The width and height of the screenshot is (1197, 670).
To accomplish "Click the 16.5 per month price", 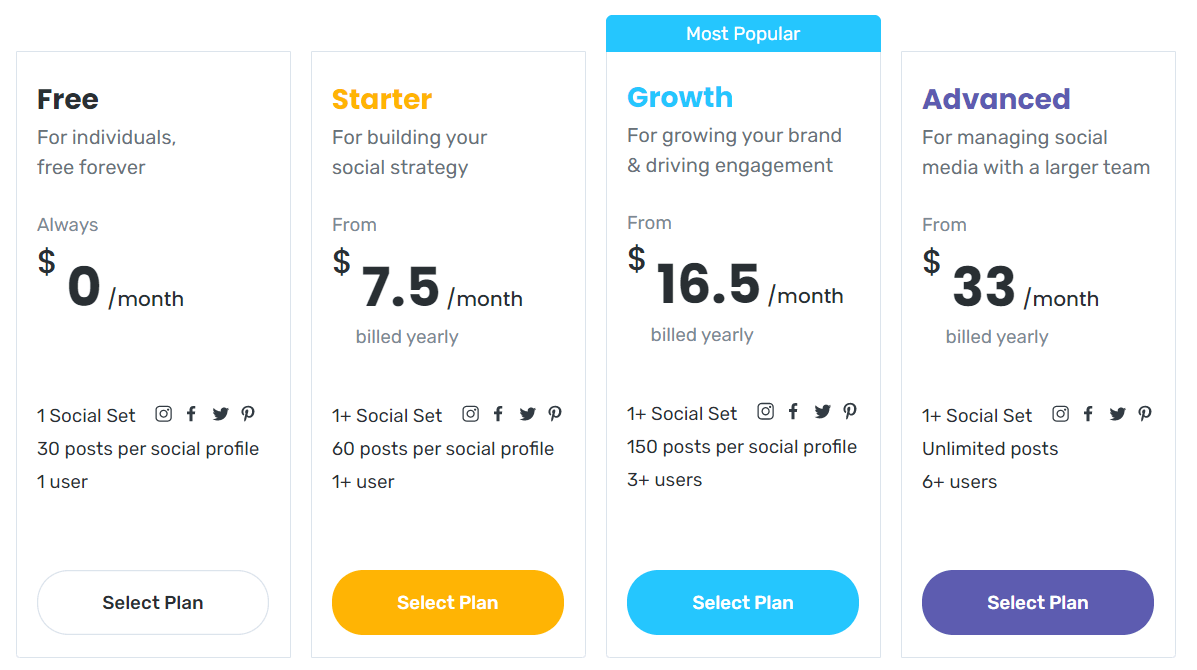I will [x=736, y=282].
